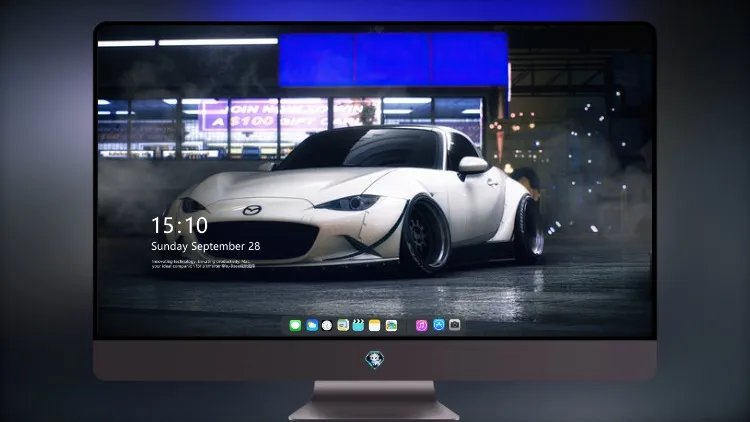This screenshot has height=422, width=750.
Task: Open the pink Music app in dock
Action: point(421,325)
